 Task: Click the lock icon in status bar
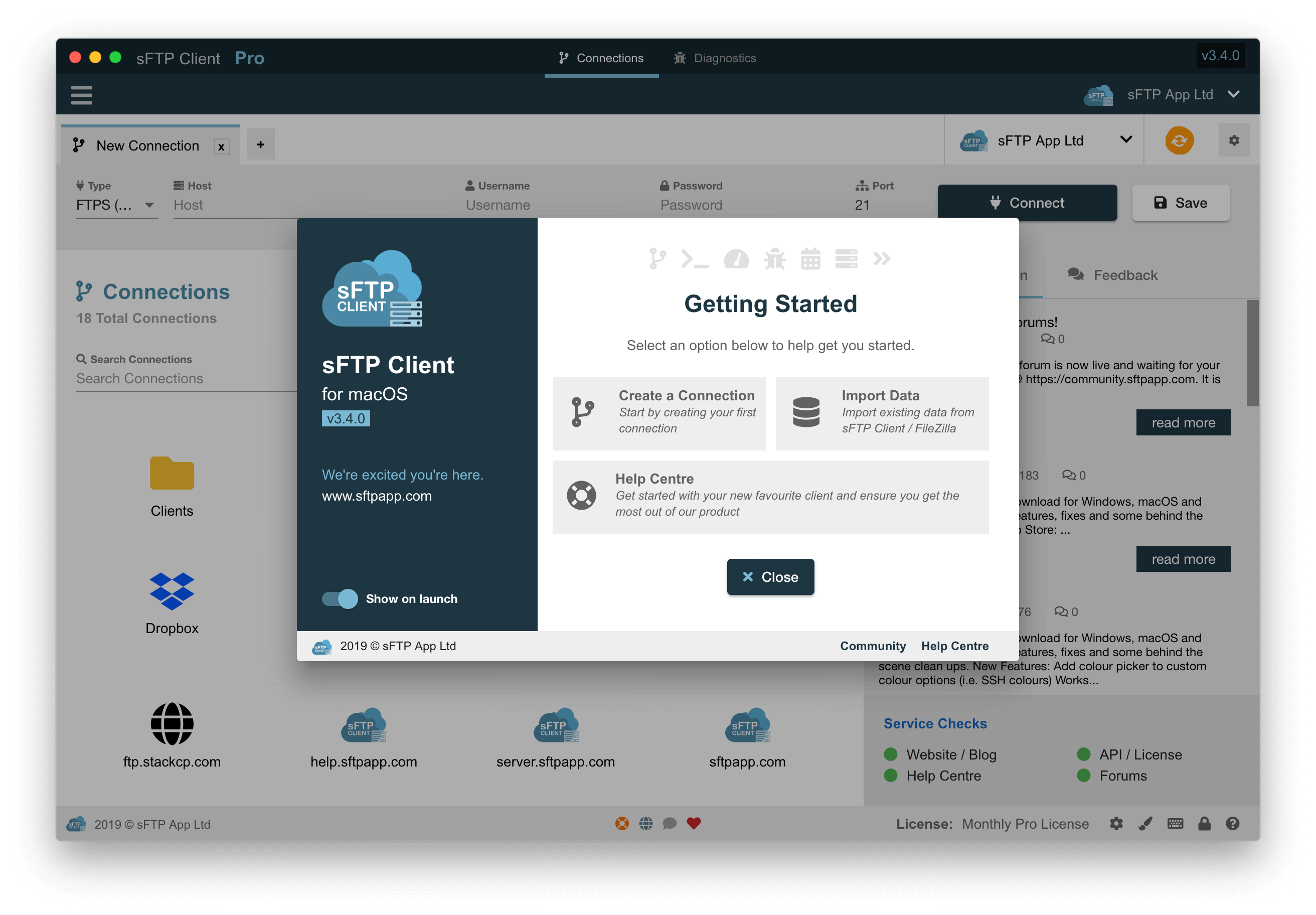click(1204, 824)
